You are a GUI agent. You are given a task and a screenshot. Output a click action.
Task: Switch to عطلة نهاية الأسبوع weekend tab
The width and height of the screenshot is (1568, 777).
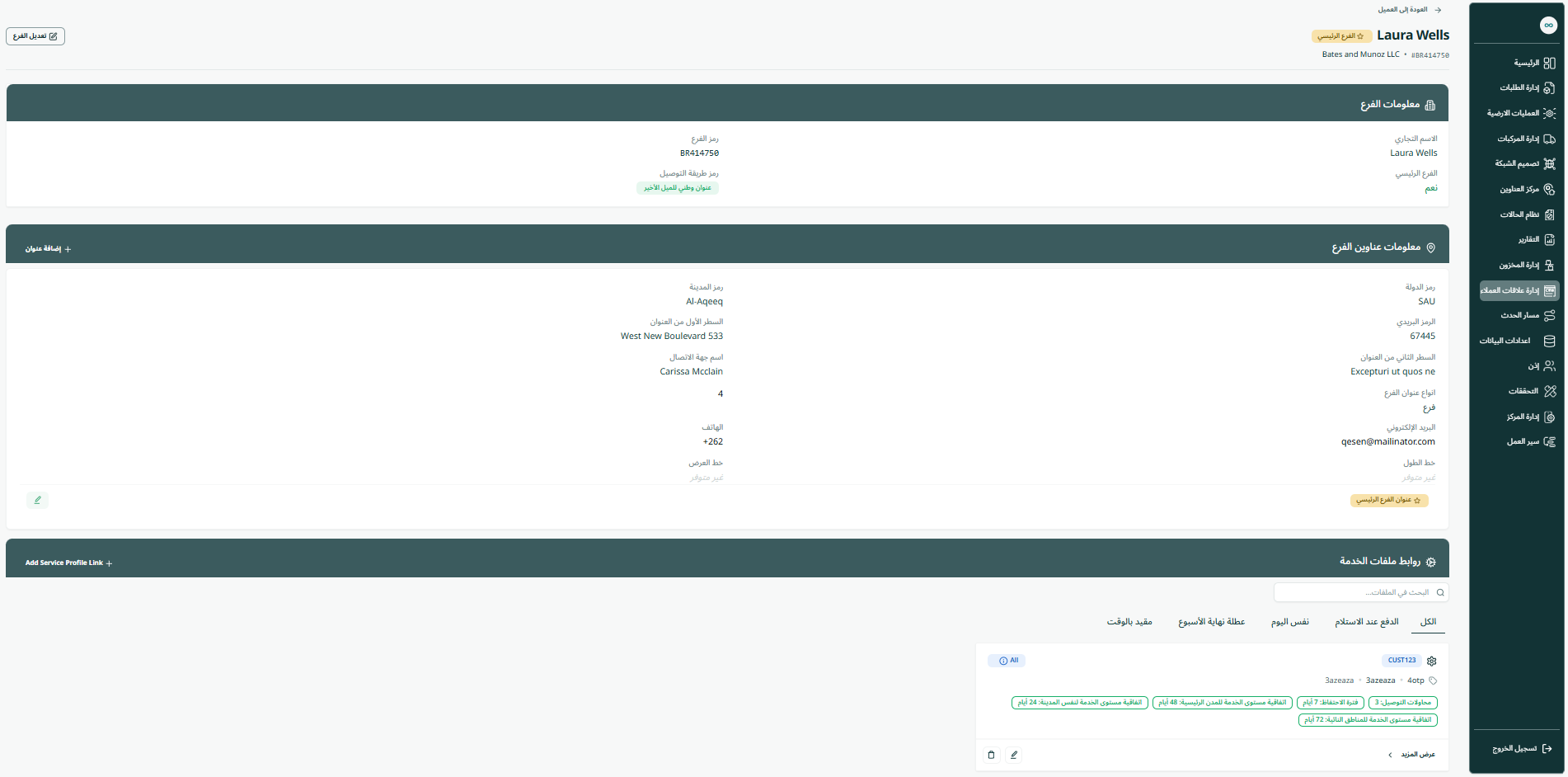click(x=1212, y=622)
